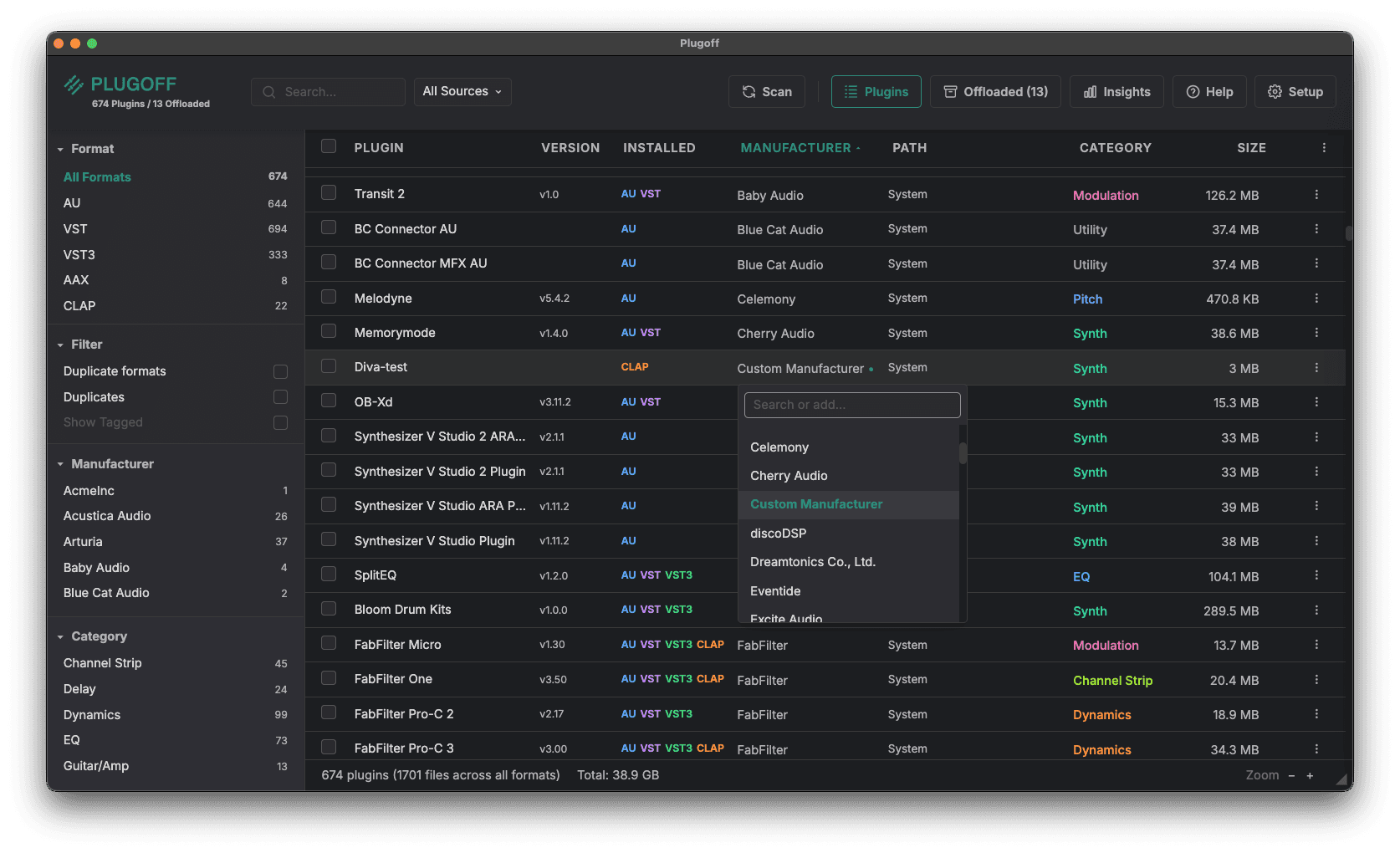
Task: Choose Celemony from manufacturer list
Action: 848,447
